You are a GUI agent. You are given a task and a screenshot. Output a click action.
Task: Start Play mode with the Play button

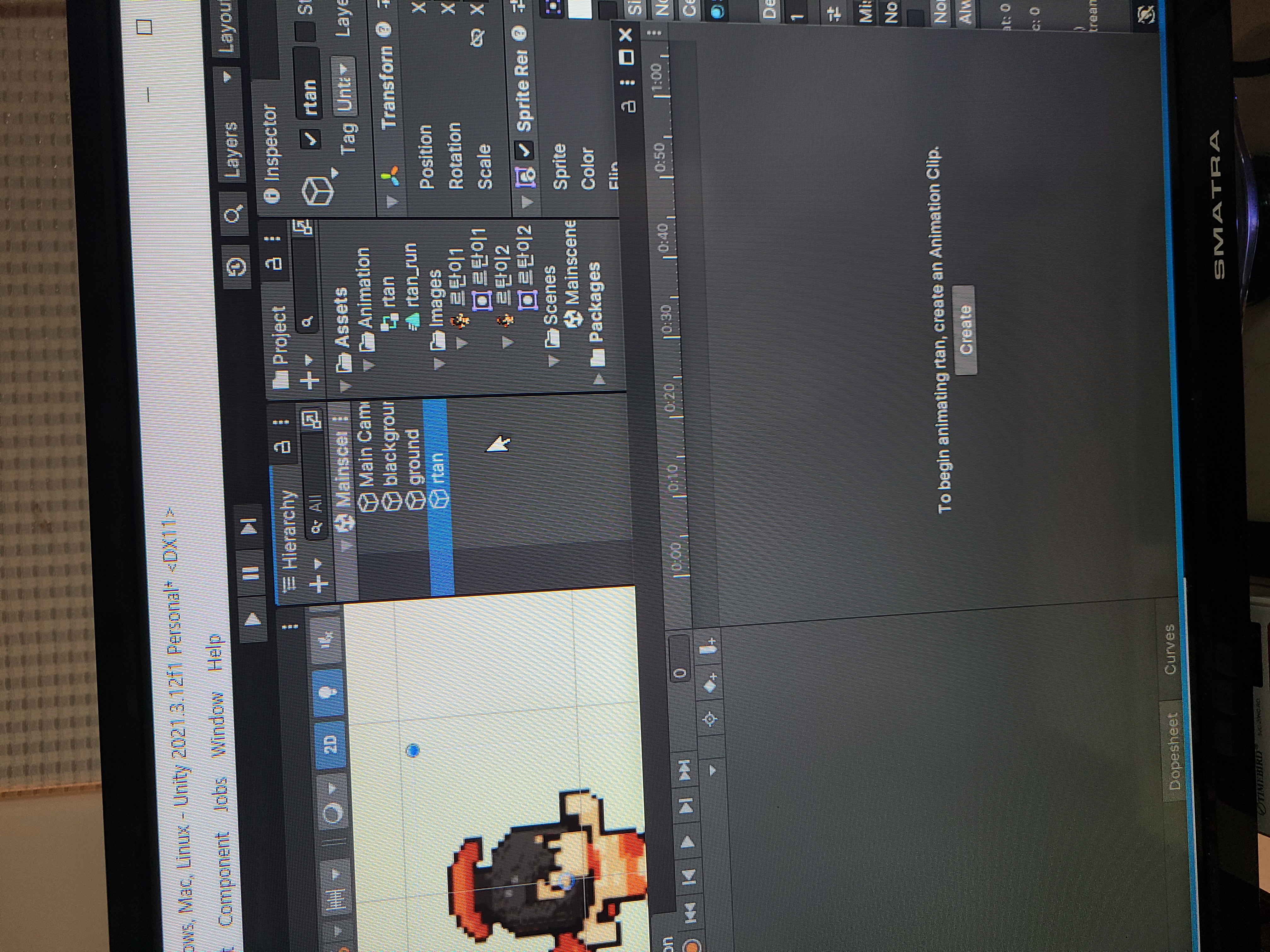(x=253, y=620)
